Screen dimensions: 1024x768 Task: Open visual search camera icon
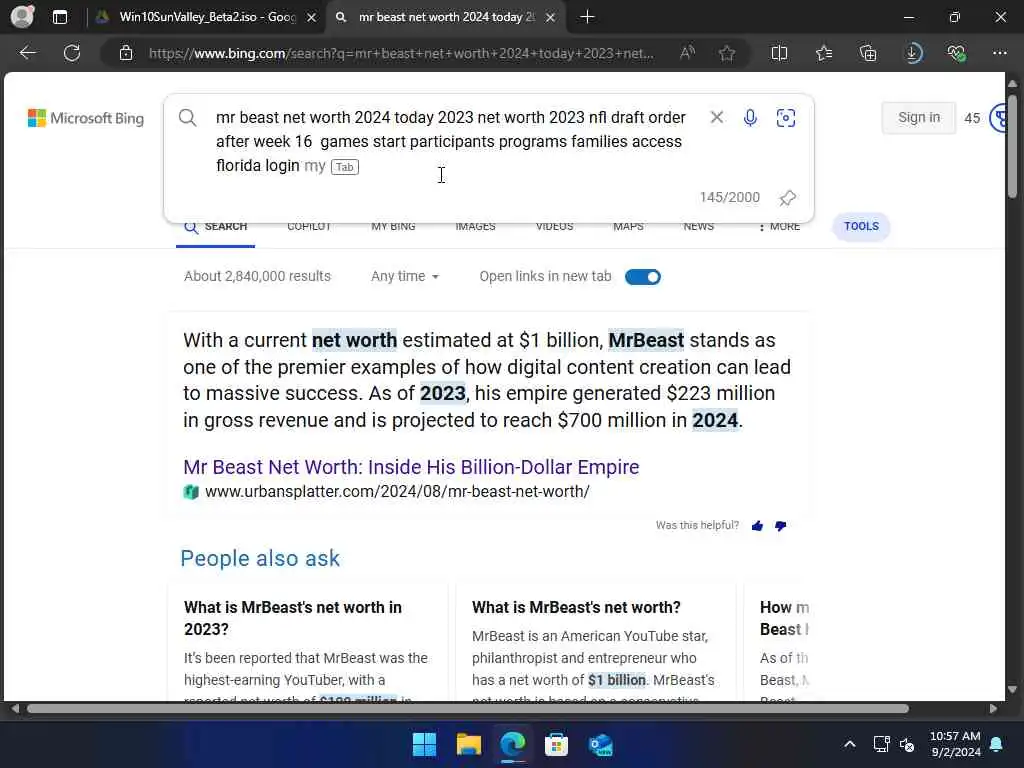(x=786, y=118)
